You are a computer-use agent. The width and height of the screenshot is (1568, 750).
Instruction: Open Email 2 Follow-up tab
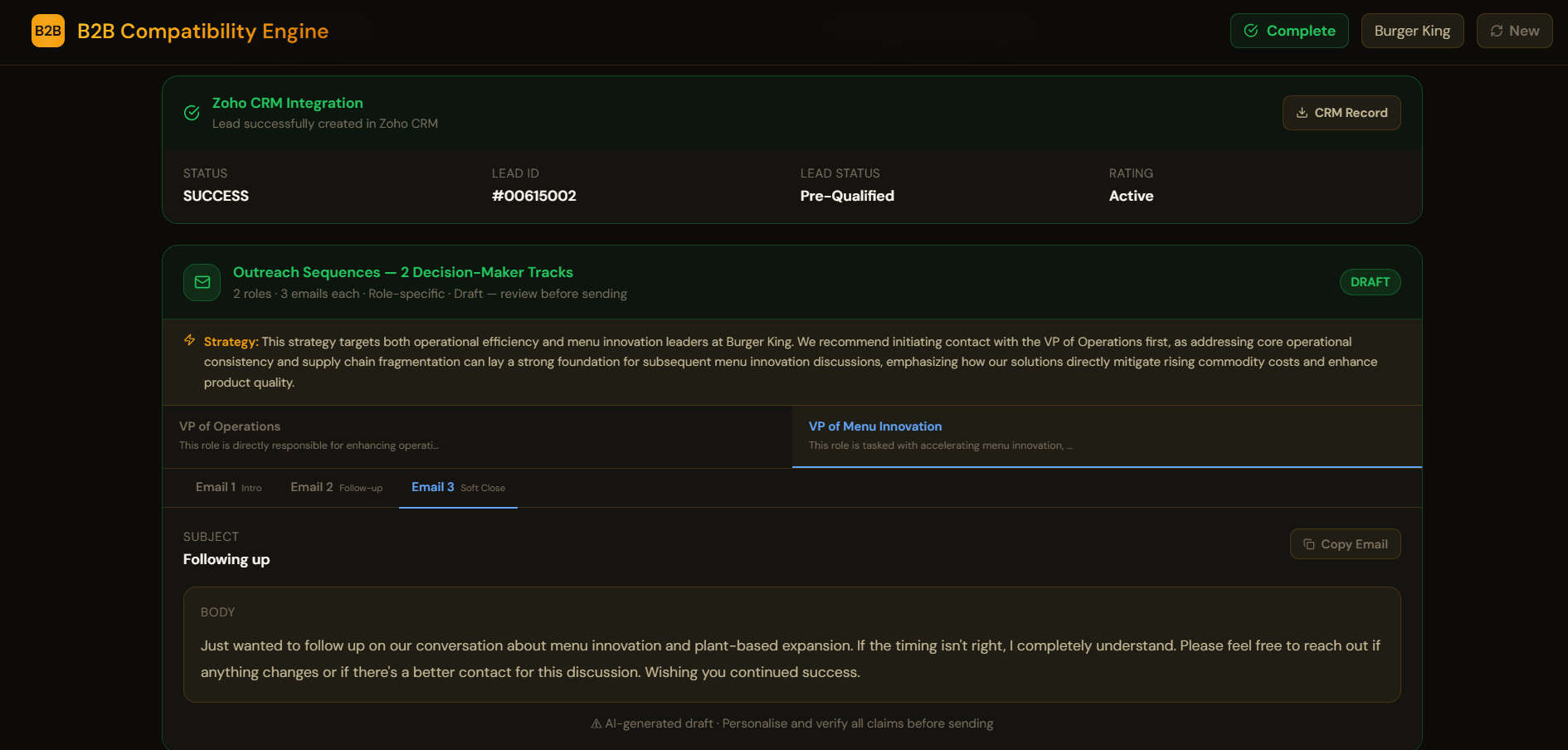click(x=336, y=488)
